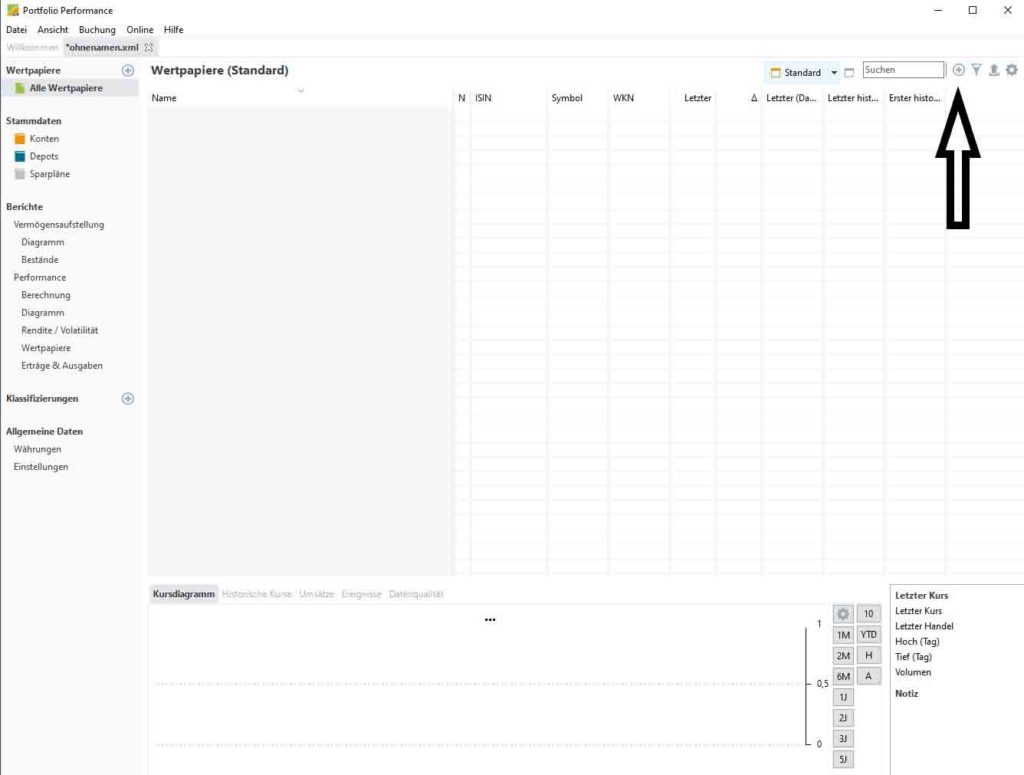Viewport: 1024px width, 775px height.
Task: Sort by the Name column header
Action: [x=164, y=98]
